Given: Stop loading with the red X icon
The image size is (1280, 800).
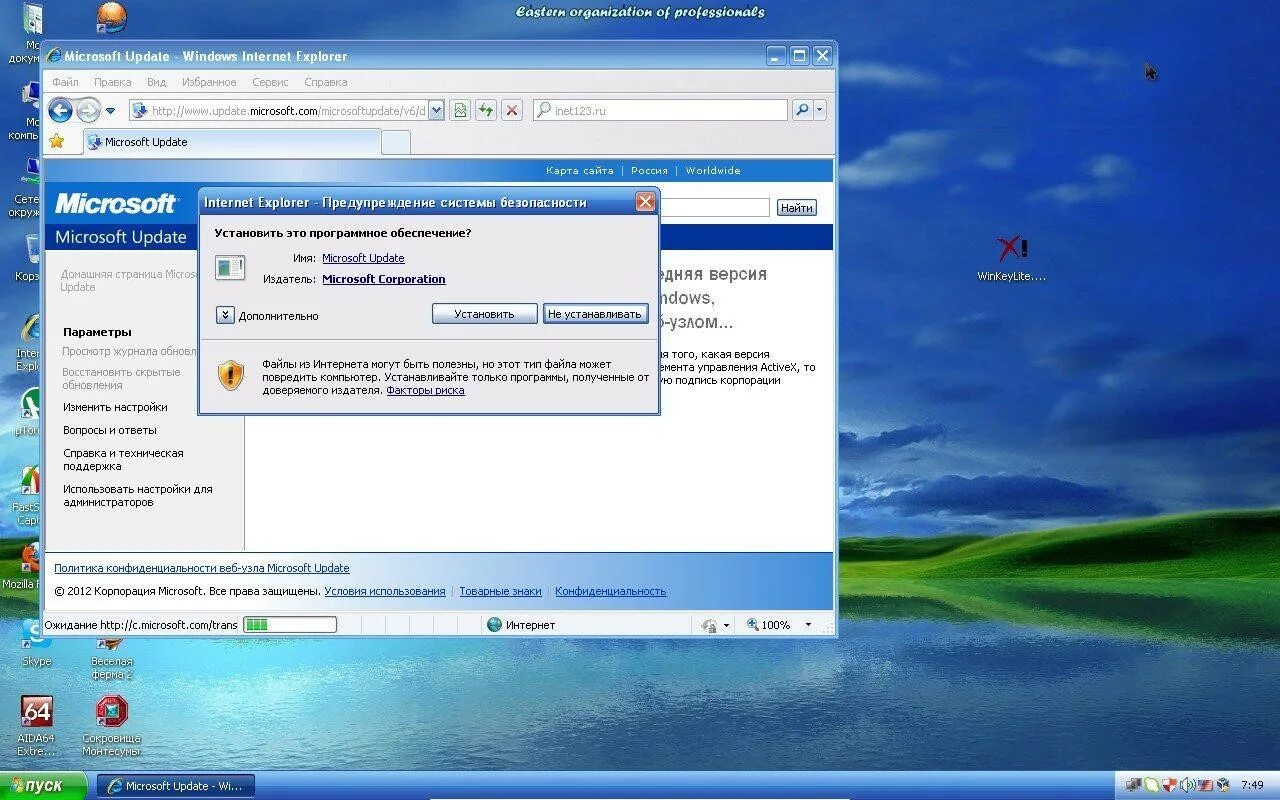Looking at the screenshot, I should (x=511, y=111).
